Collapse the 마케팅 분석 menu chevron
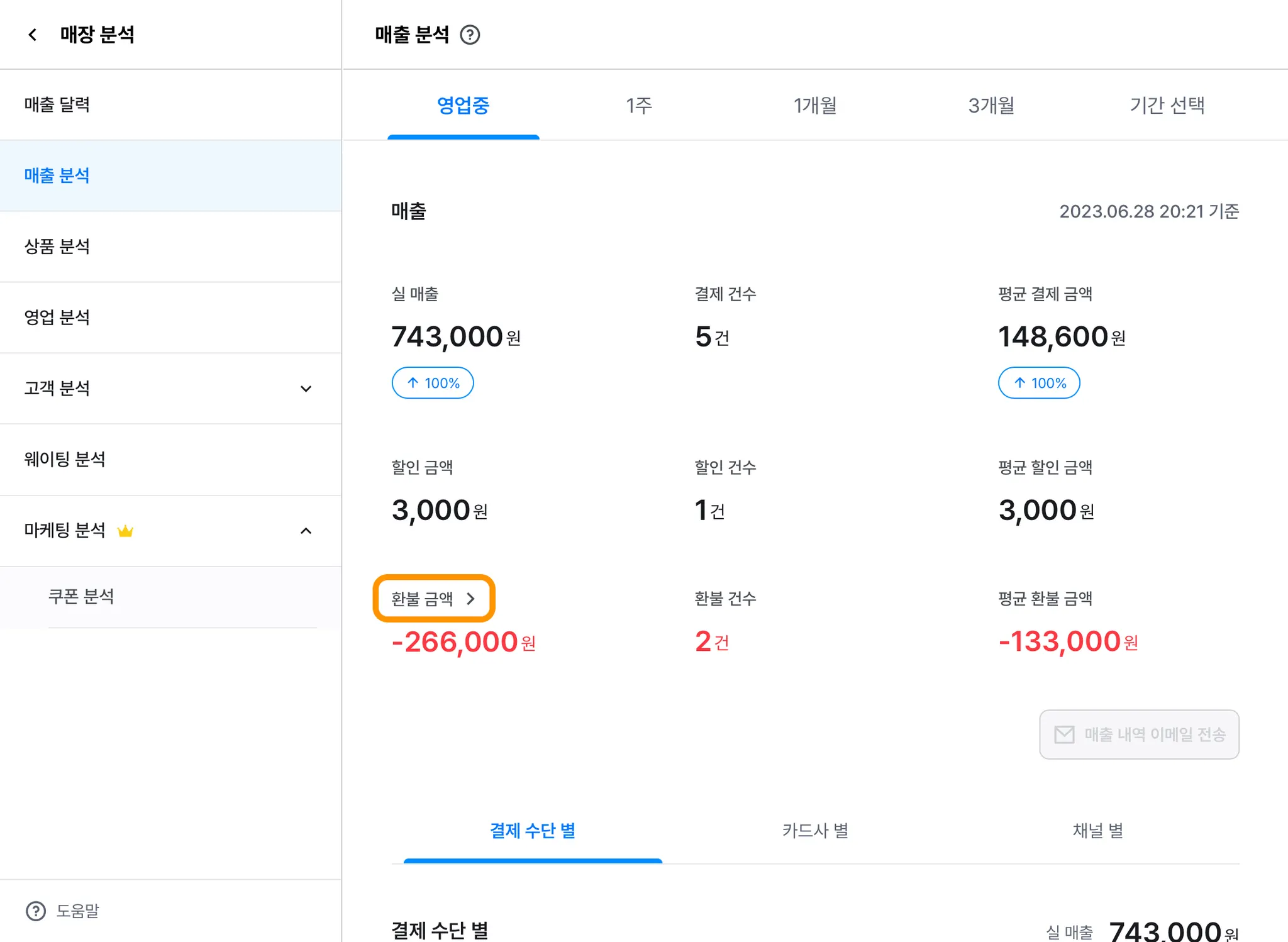This screenshot has width=1288, height=942. [306, 531]
